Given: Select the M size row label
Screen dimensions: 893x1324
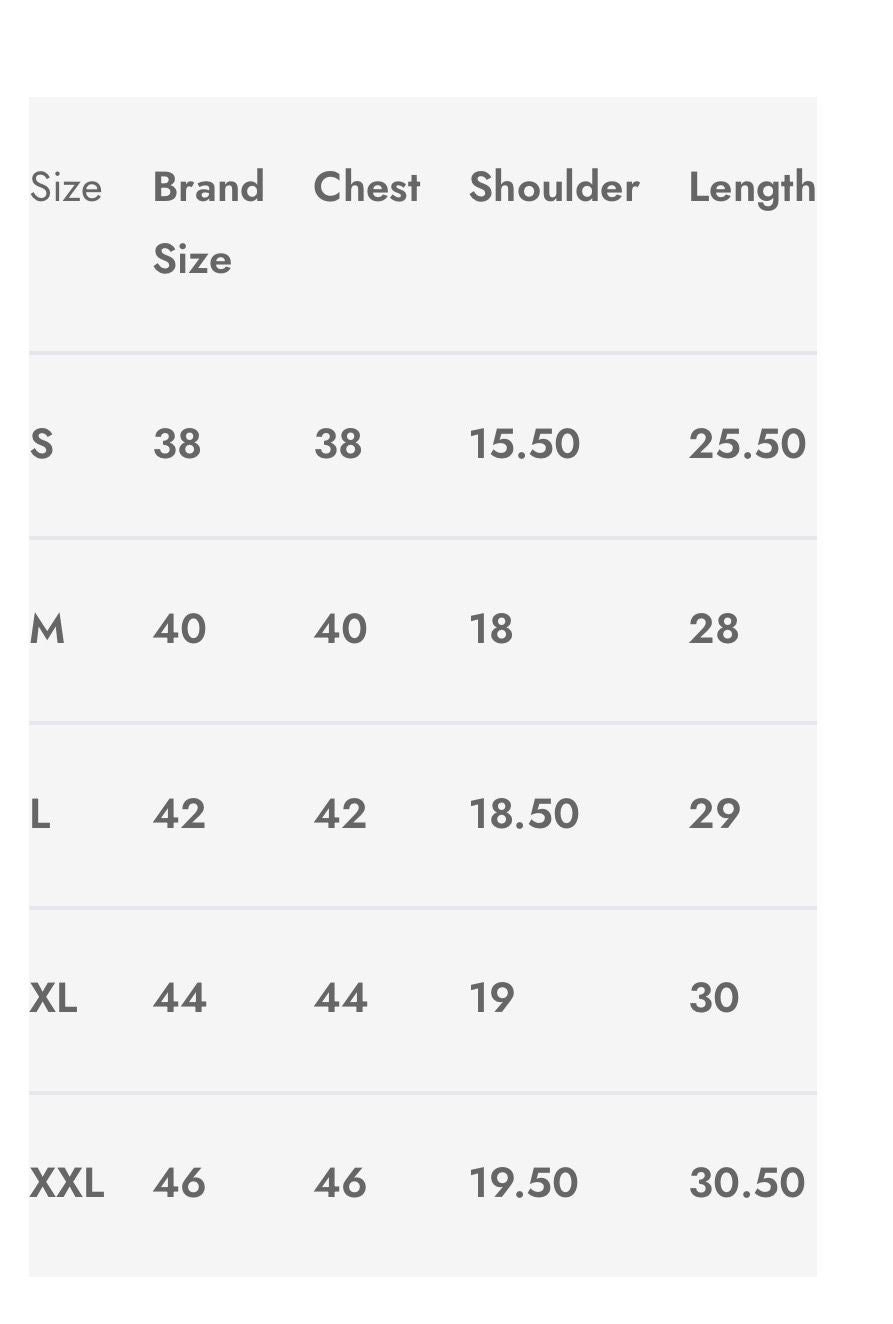Looking at the screenshot, I should pos(47,629).
